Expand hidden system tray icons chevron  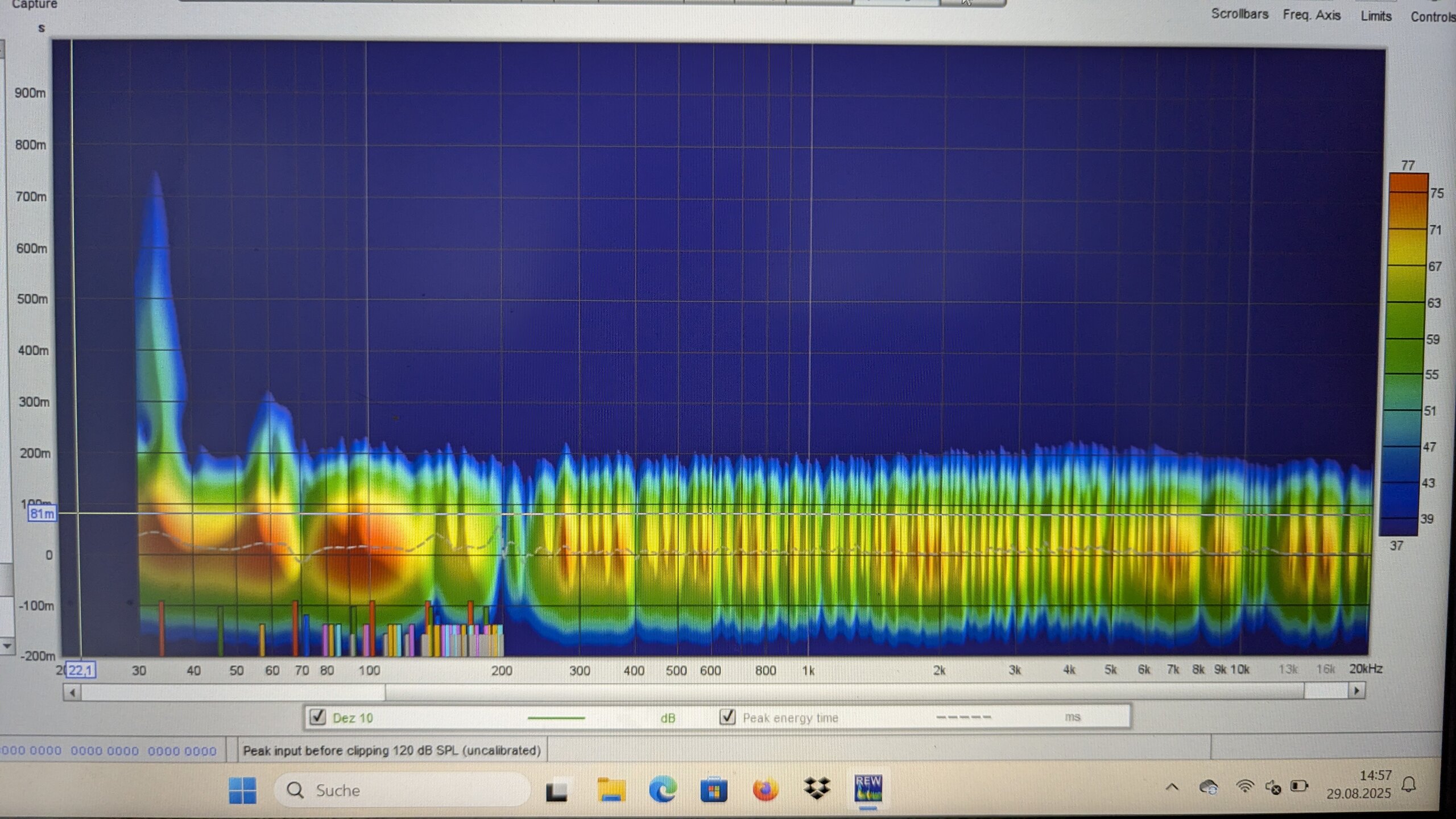point(1172,788)
